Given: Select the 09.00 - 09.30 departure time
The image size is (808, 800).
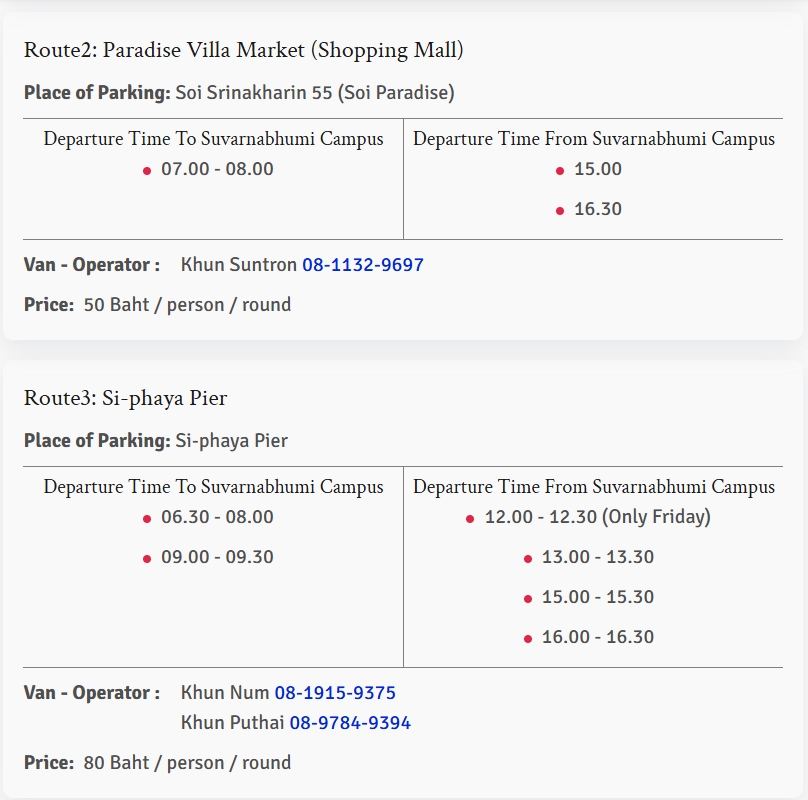Looking at the screenshot, I should 217,557.
